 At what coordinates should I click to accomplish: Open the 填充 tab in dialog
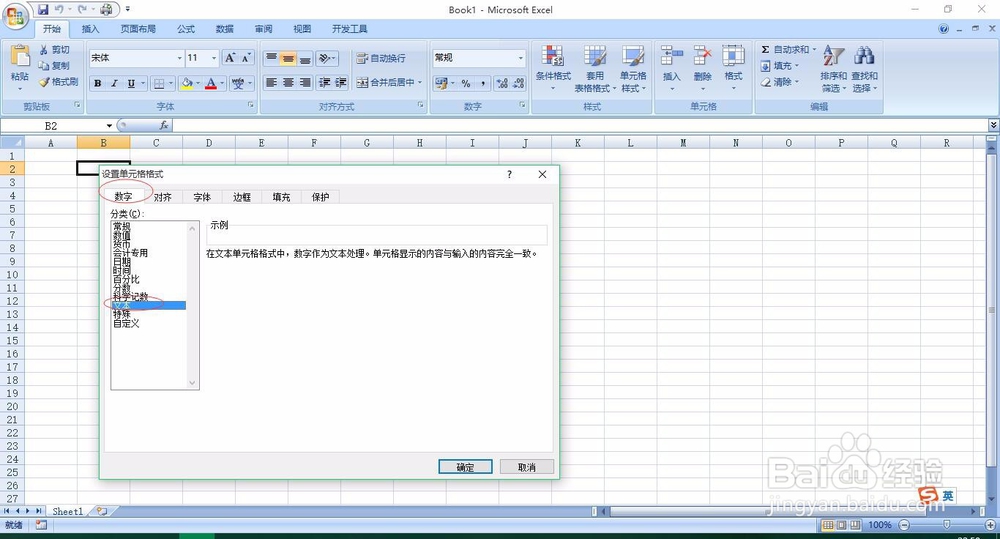(281, 197)
